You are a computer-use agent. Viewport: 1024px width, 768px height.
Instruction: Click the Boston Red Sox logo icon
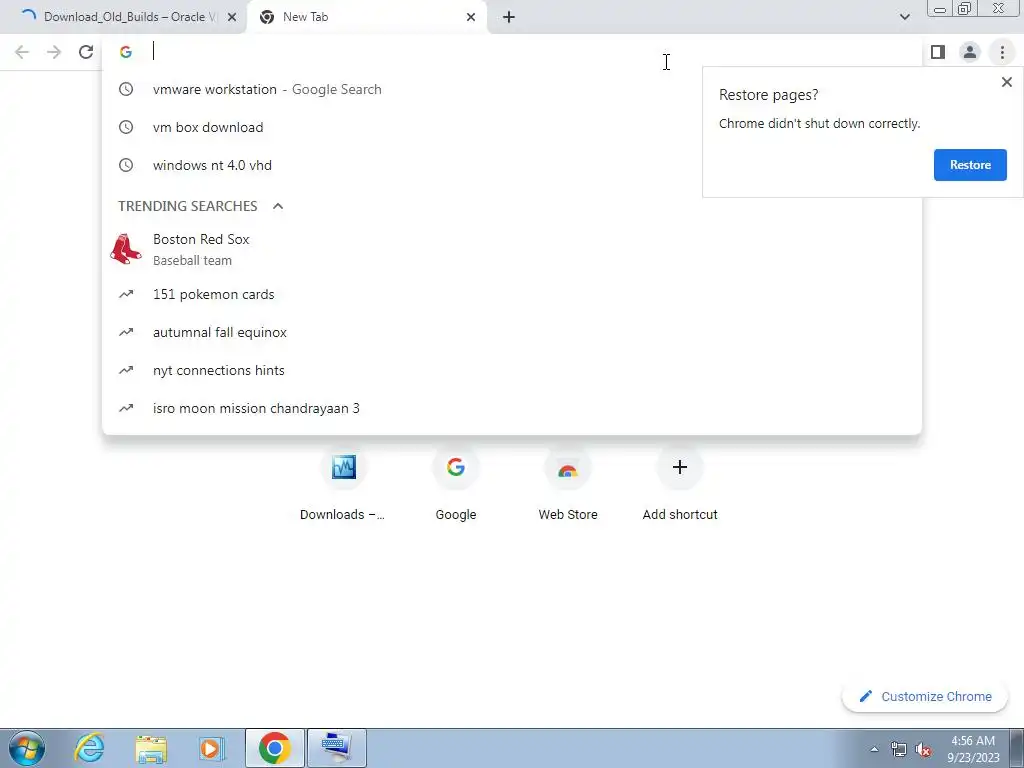(x=126, y=249)
